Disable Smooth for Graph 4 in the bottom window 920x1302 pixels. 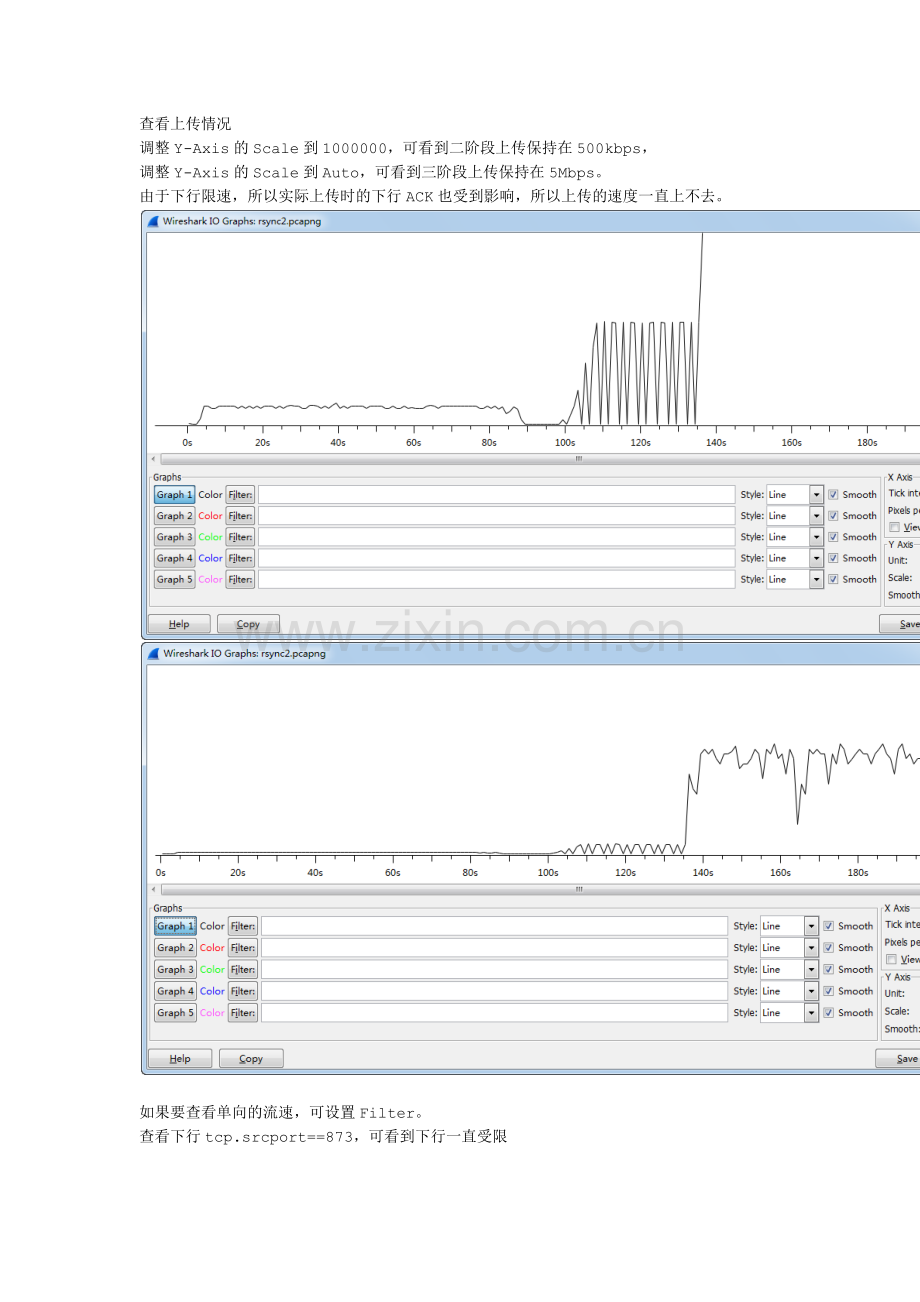click(828, 991)
